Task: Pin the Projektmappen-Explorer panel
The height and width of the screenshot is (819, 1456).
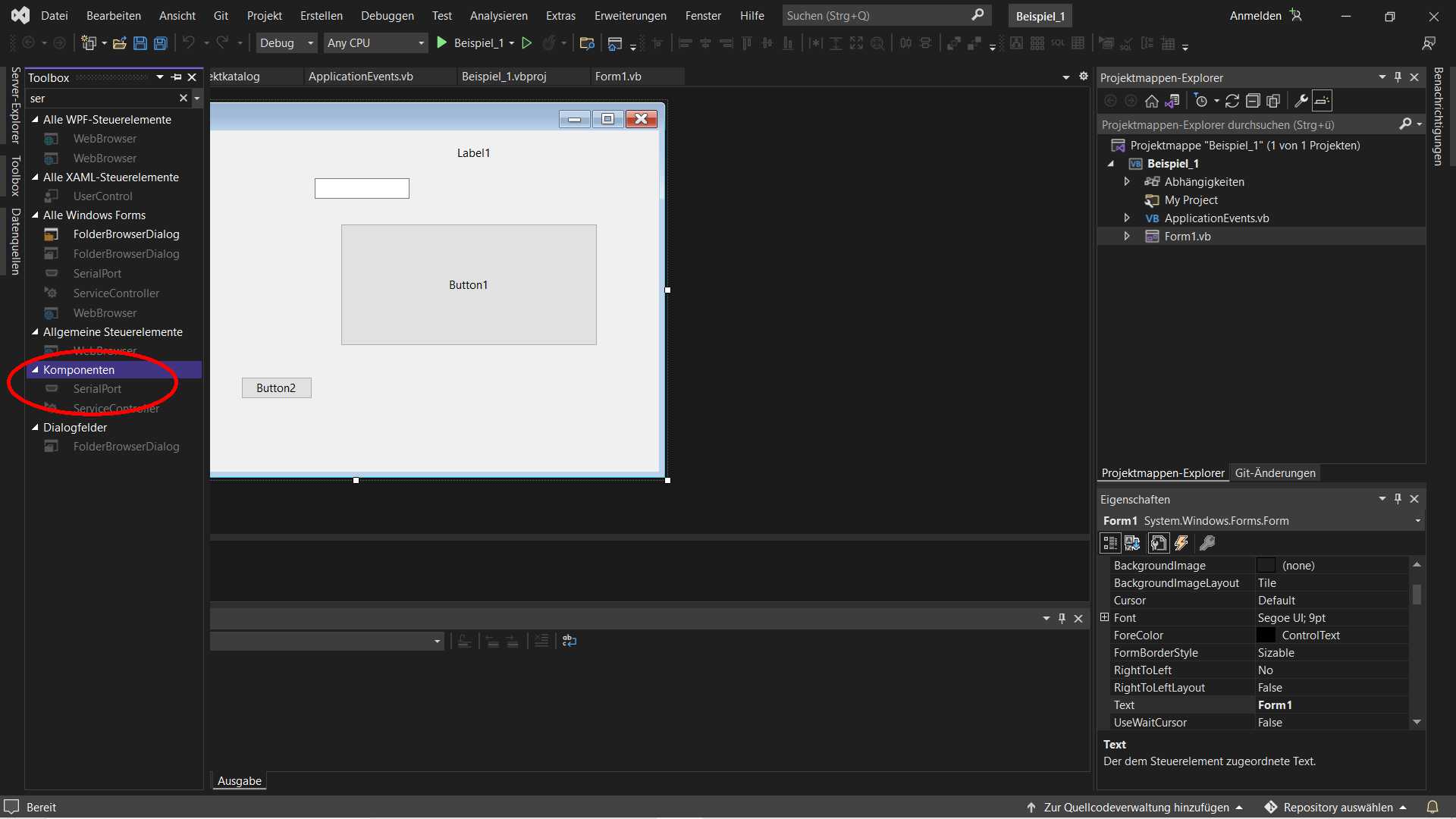Action: [x=1398, y=77]
